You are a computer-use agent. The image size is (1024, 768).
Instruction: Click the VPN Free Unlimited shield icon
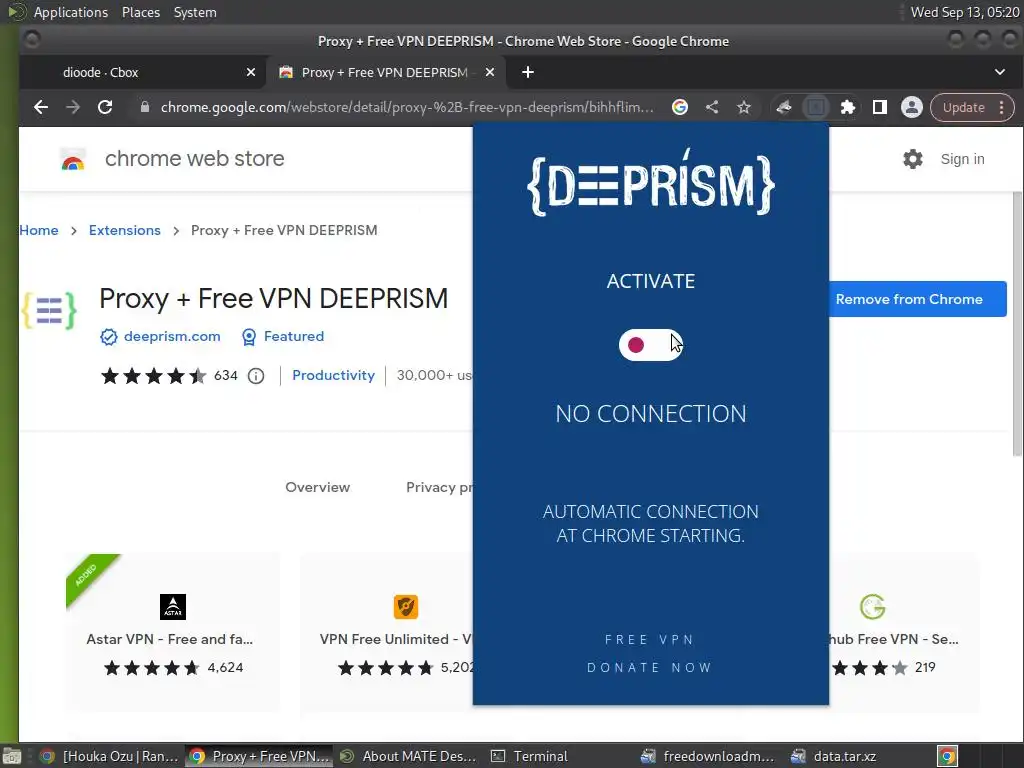click(x=406, y=607)
